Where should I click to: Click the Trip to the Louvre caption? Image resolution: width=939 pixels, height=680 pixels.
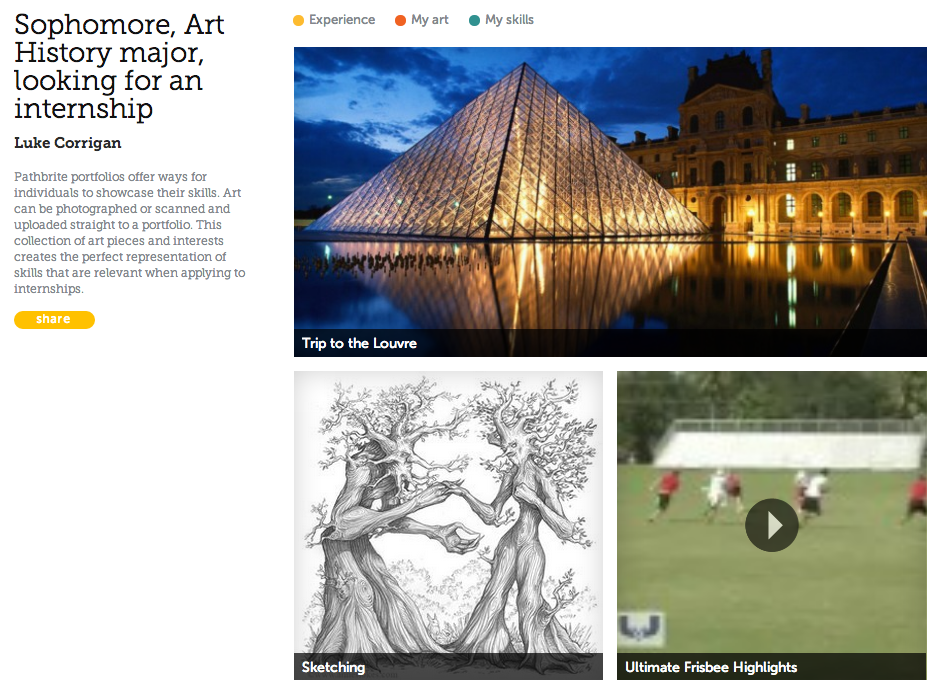(x=359, y=343)
